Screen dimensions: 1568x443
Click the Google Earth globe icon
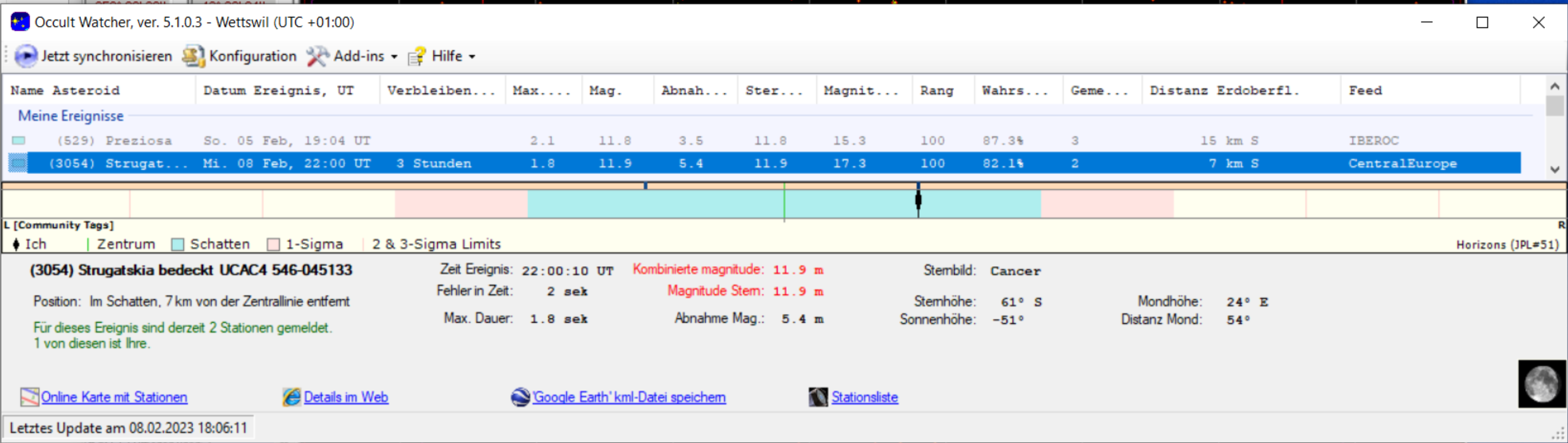[x=520, y=397]
